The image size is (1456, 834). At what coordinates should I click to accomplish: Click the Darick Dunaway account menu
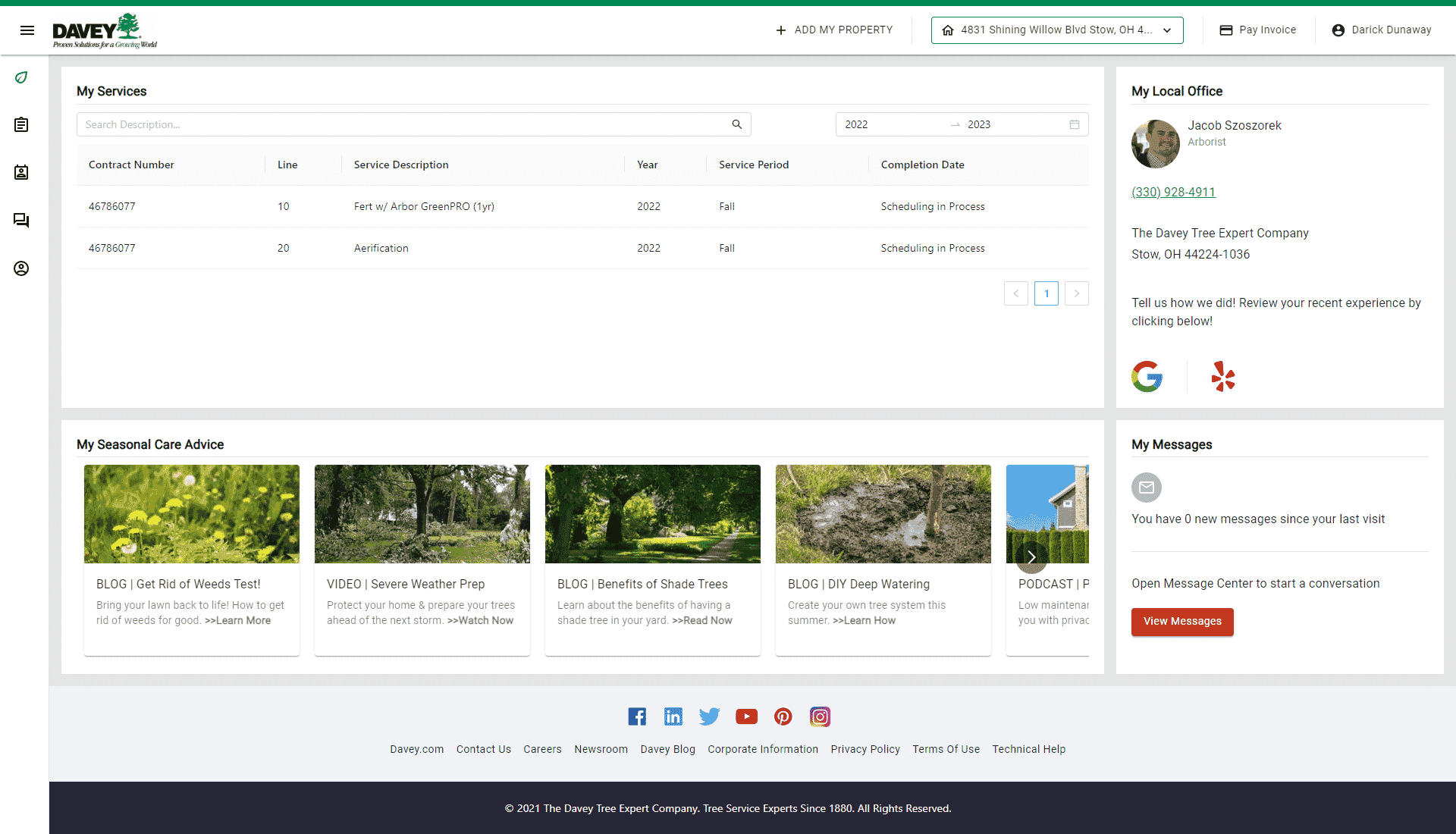(1381, 30)
